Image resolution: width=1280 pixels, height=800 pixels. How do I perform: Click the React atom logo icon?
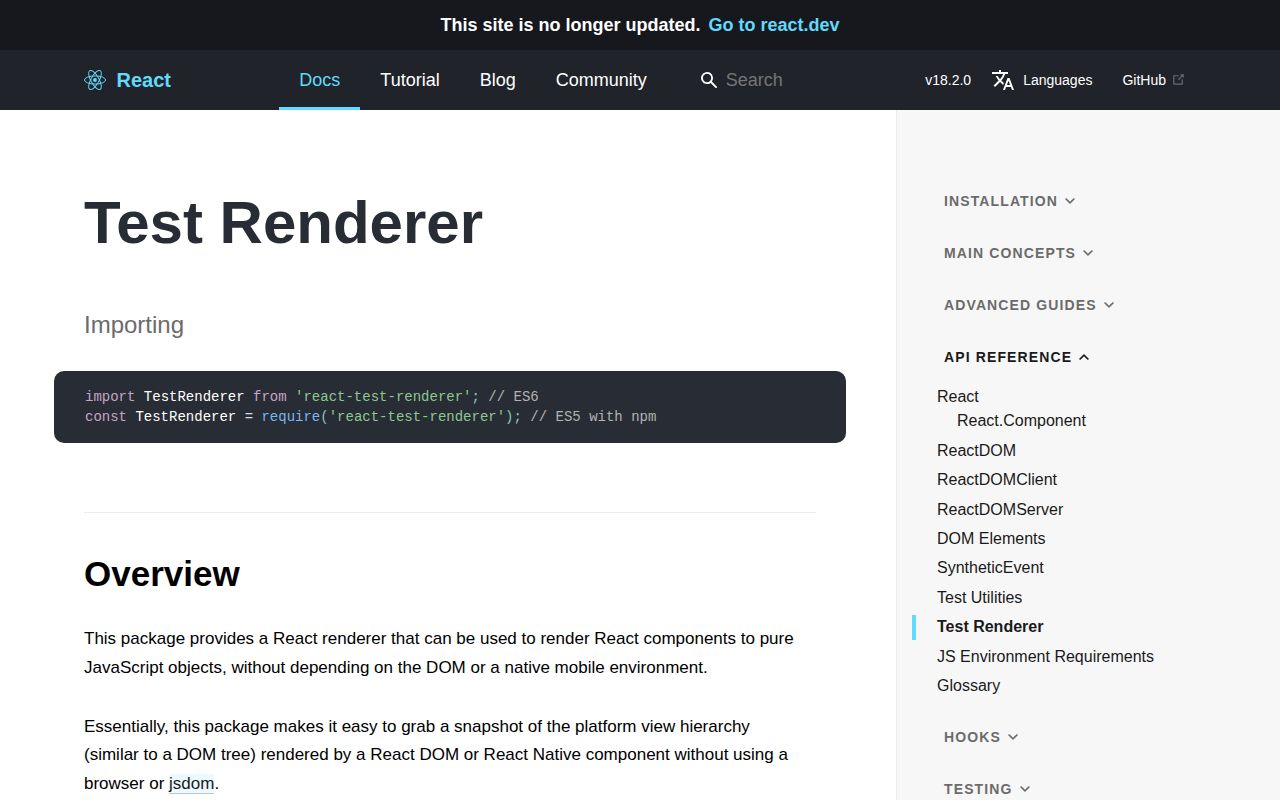coord(95,80)
